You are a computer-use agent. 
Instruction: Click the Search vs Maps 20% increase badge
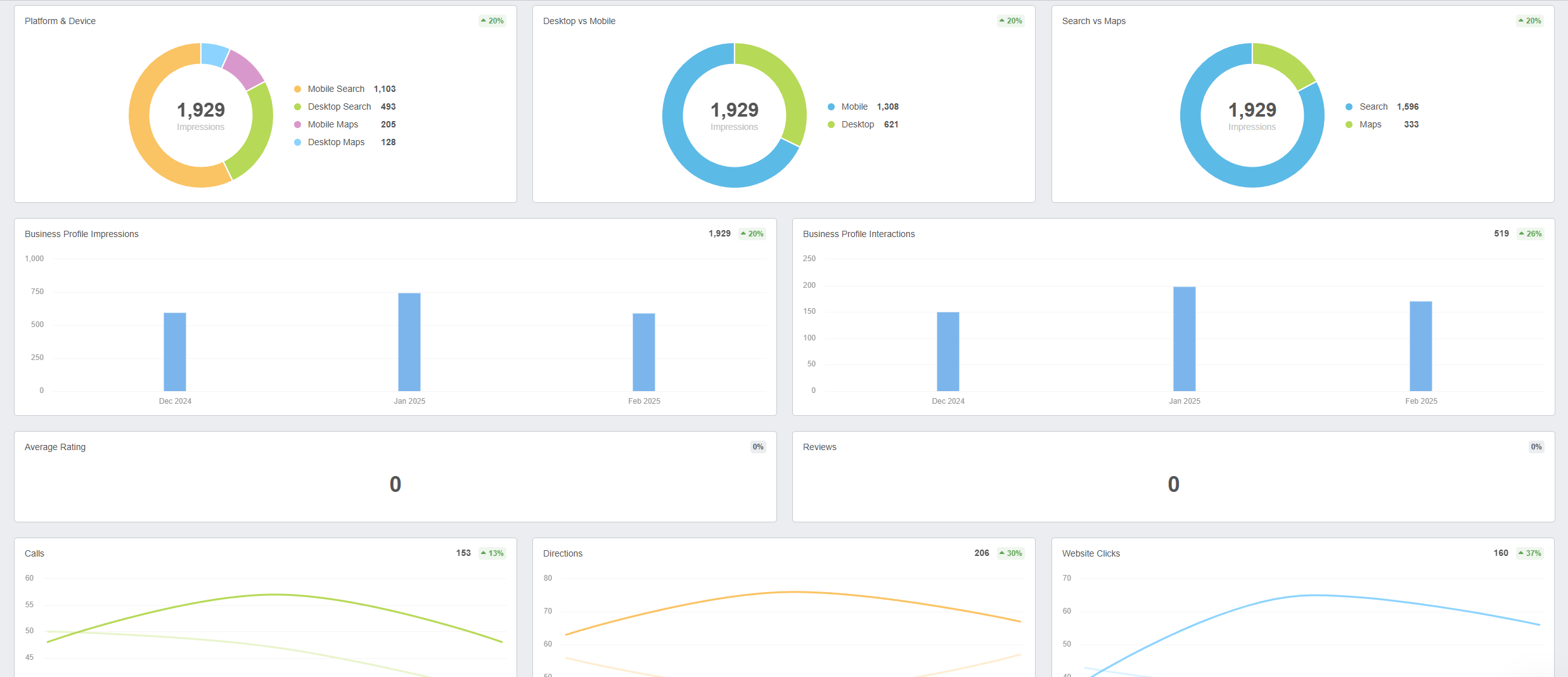coord(1530,21)
